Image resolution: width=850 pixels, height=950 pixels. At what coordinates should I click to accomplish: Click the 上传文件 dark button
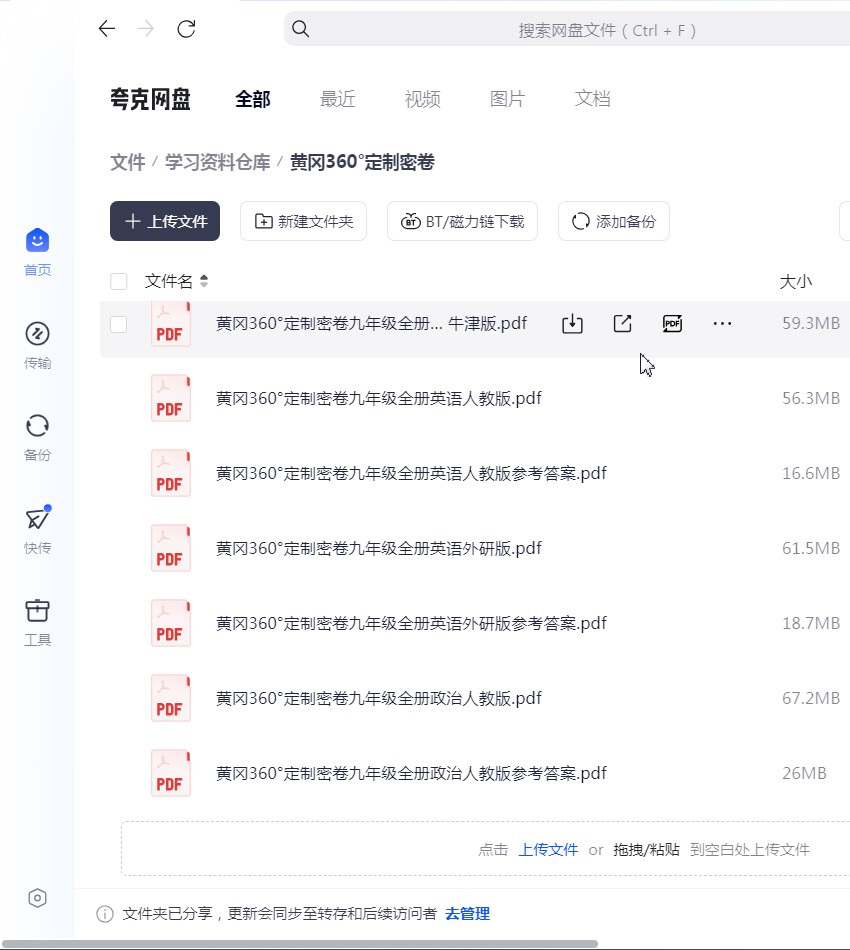coord(165,221)
